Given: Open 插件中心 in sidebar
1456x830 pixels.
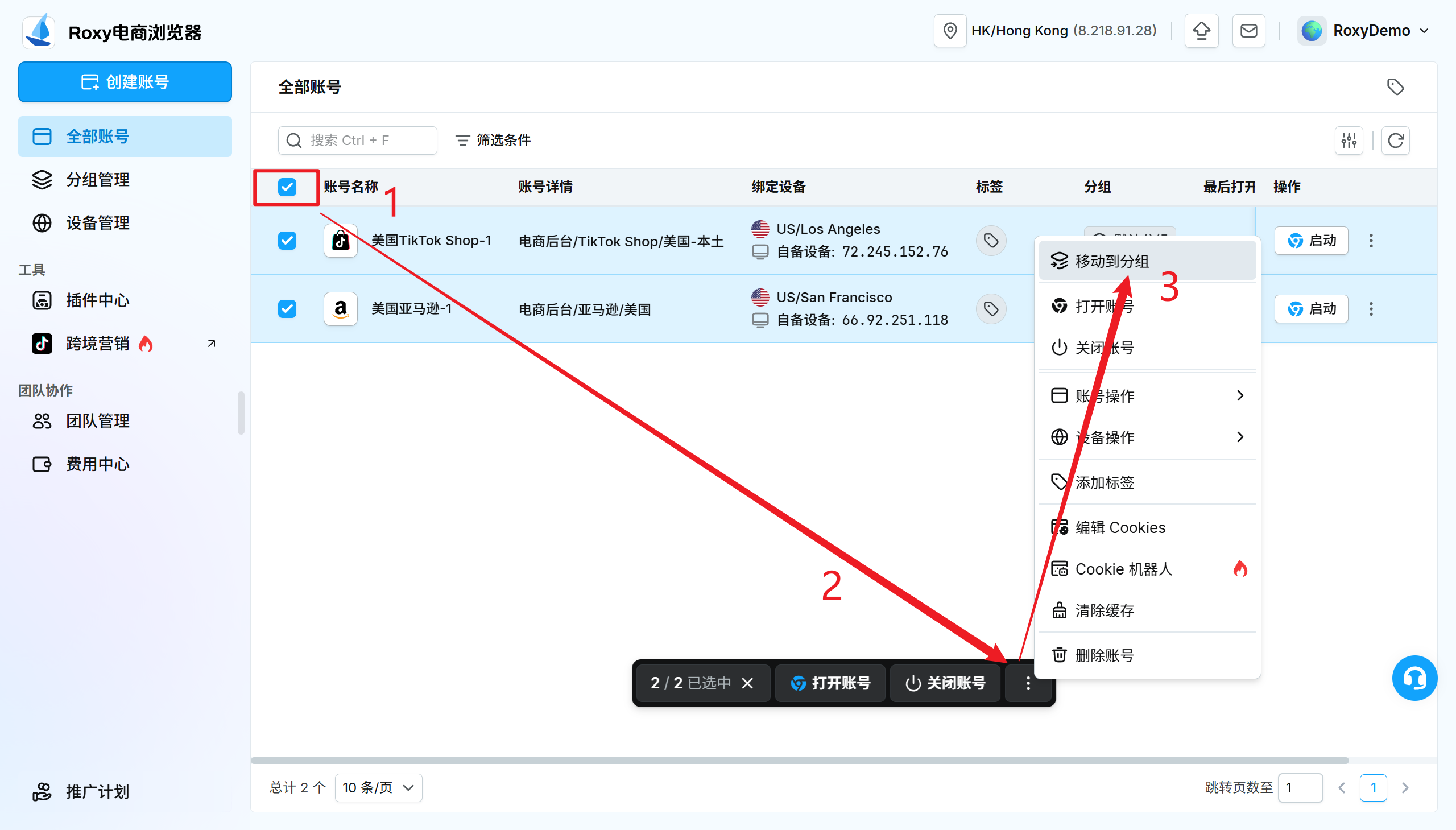Looking at the screenshot, I should coord(125,300).
